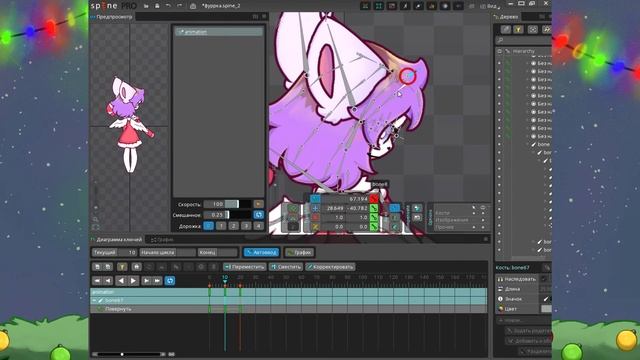Viewport: 640px width, 360px height.
Task: Click the tree panel filter icon
Action: point(518,29)
